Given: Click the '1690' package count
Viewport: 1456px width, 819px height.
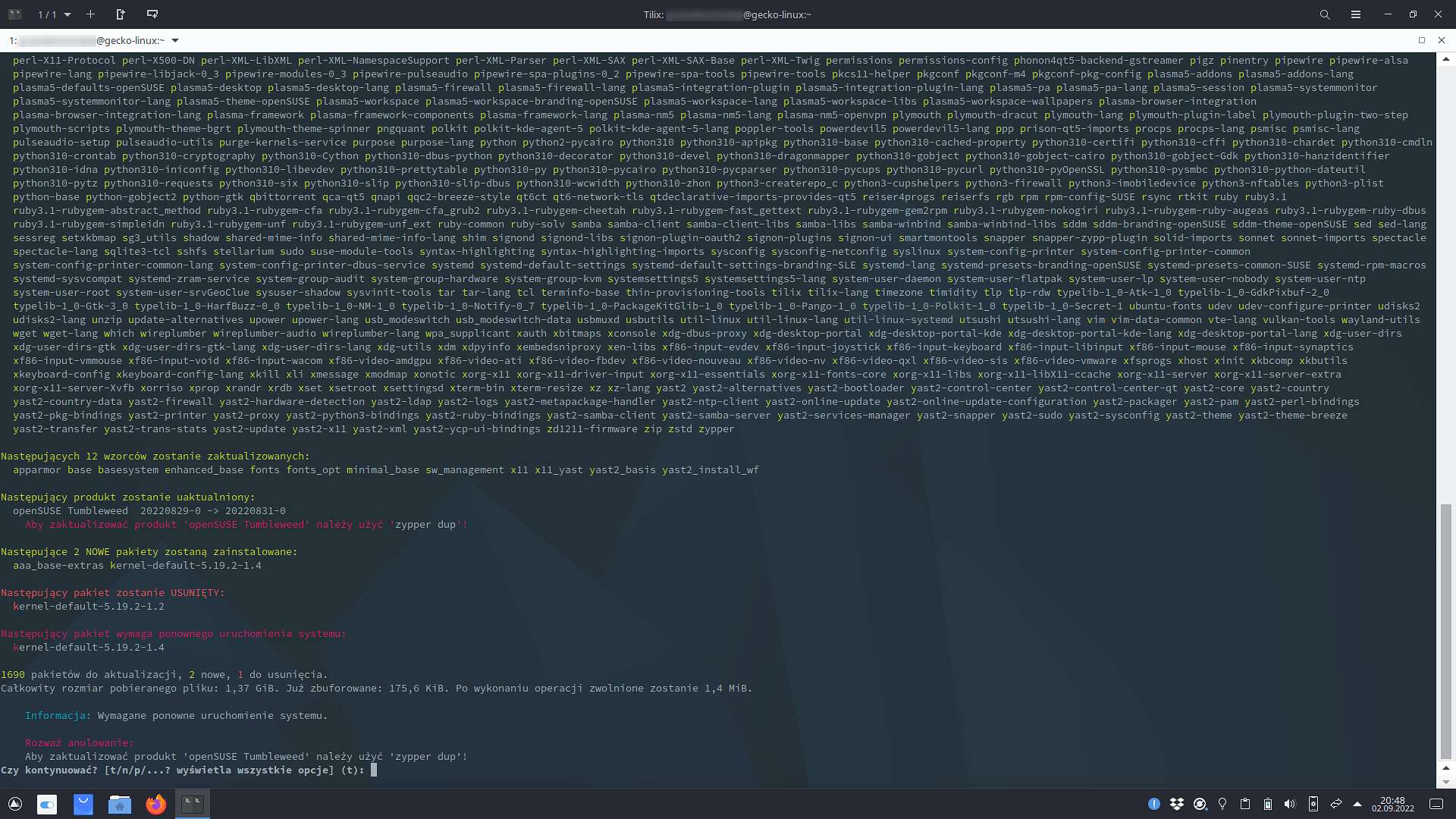Looking at the screenshot, I should coord(13,674).
